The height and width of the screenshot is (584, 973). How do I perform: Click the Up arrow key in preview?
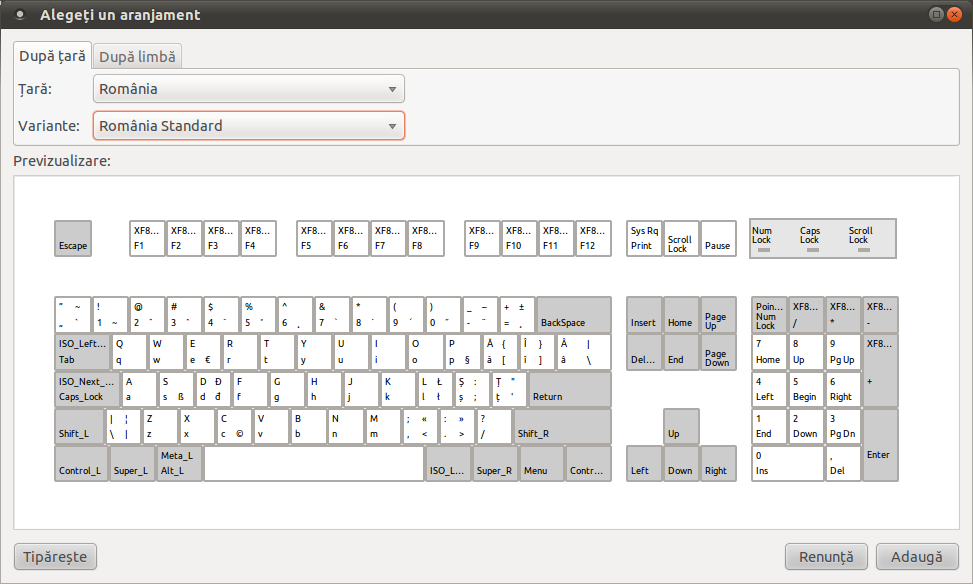(x=681, y=426)
